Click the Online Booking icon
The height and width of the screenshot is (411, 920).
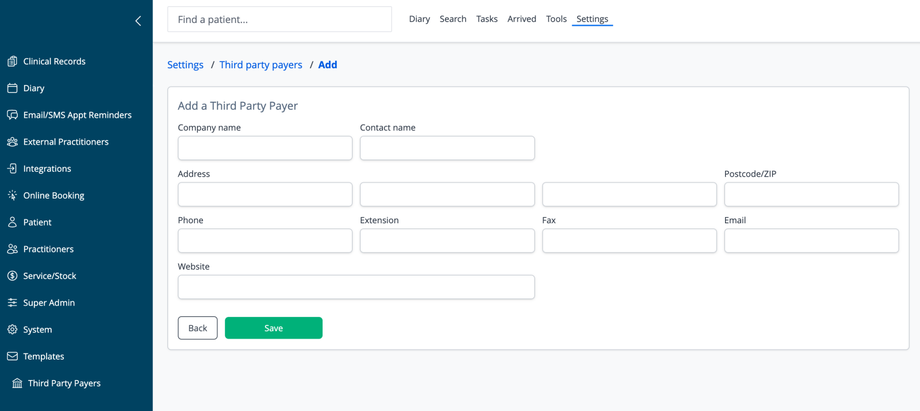click(x=12, y=196)
